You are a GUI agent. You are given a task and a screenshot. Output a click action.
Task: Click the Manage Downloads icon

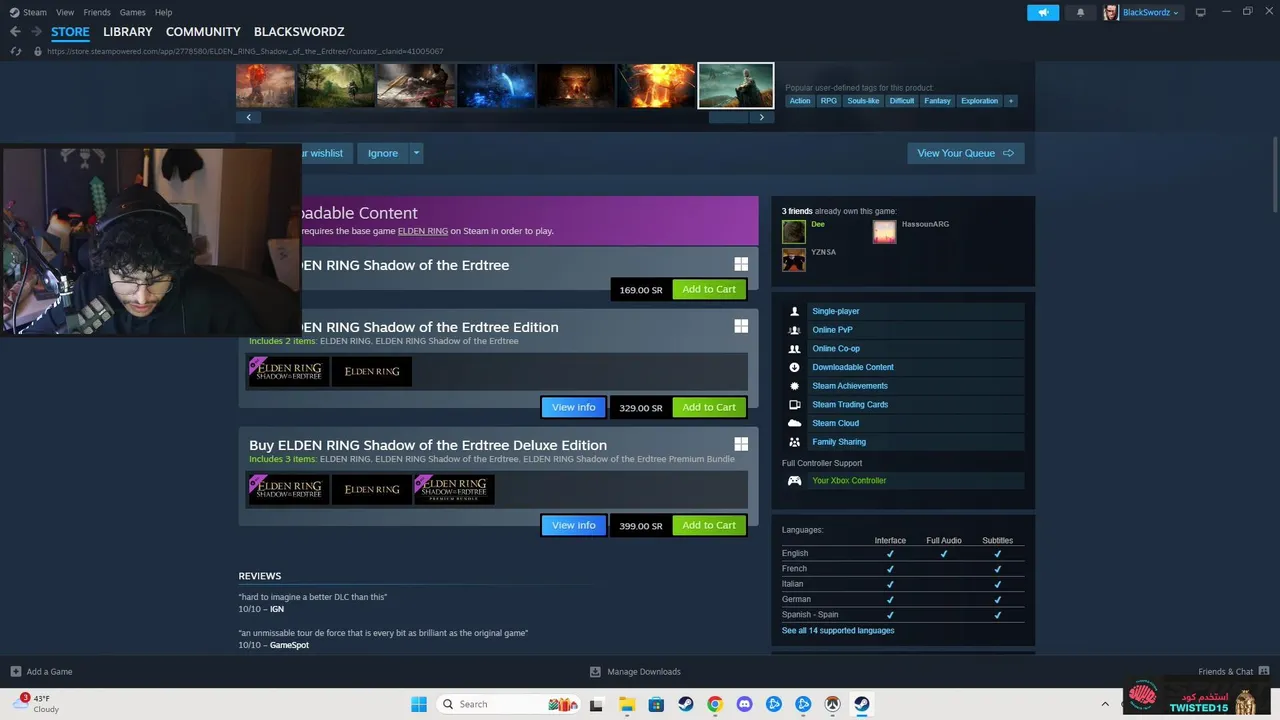[x=595, y=672]
